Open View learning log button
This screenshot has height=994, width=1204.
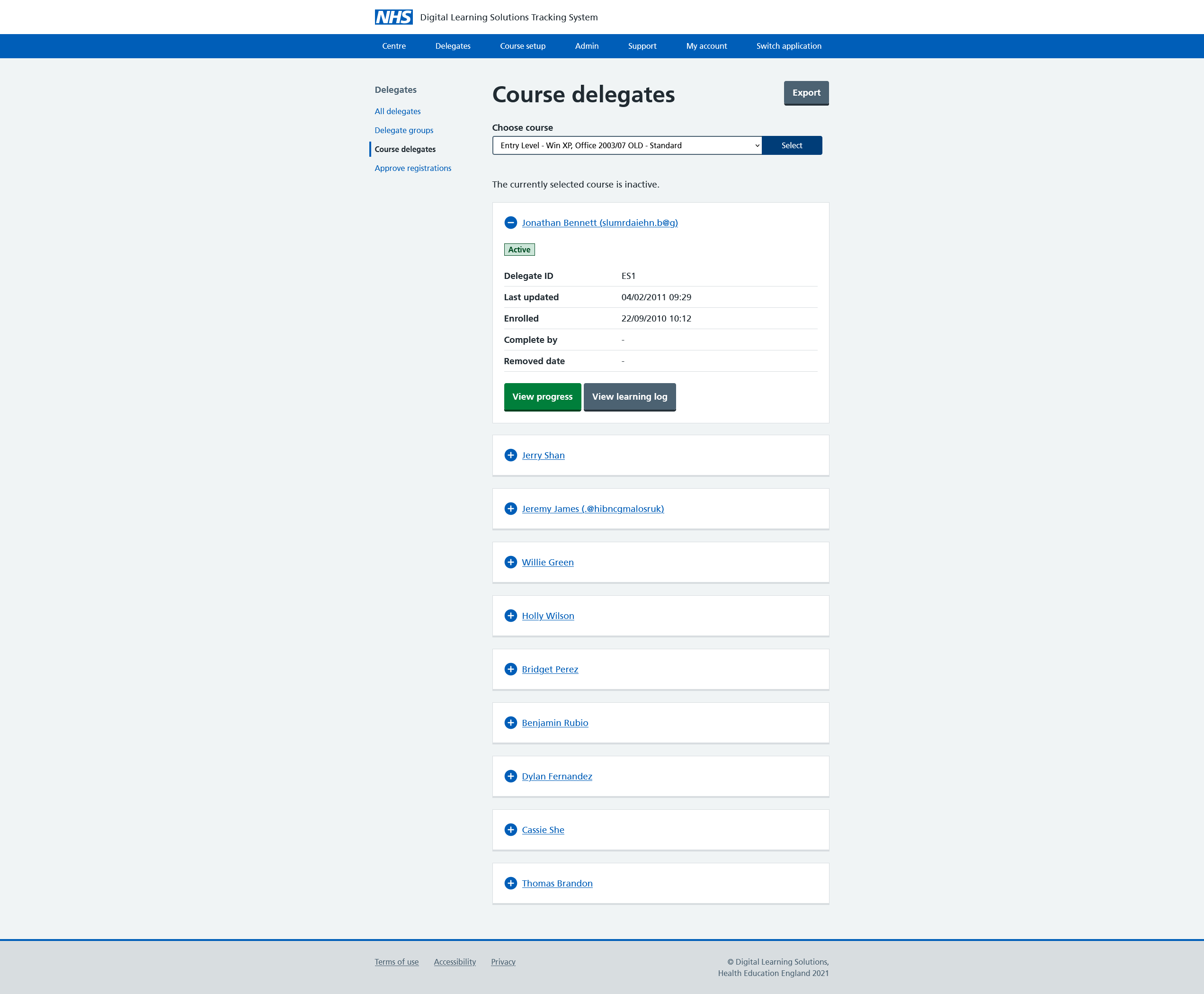point(629,397)
